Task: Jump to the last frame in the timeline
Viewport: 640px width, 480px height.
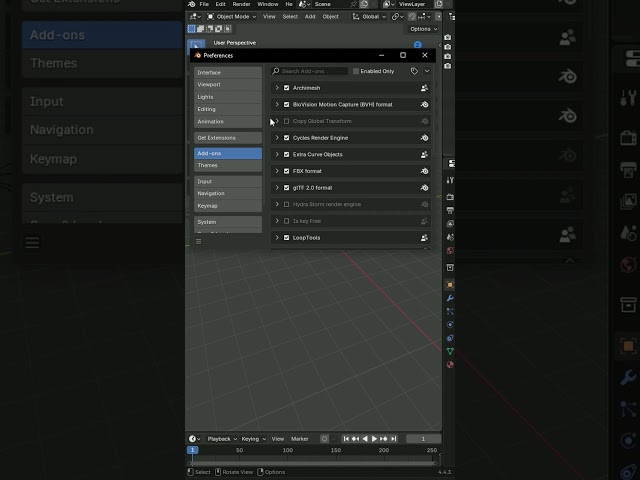Action: click(393, 439)
